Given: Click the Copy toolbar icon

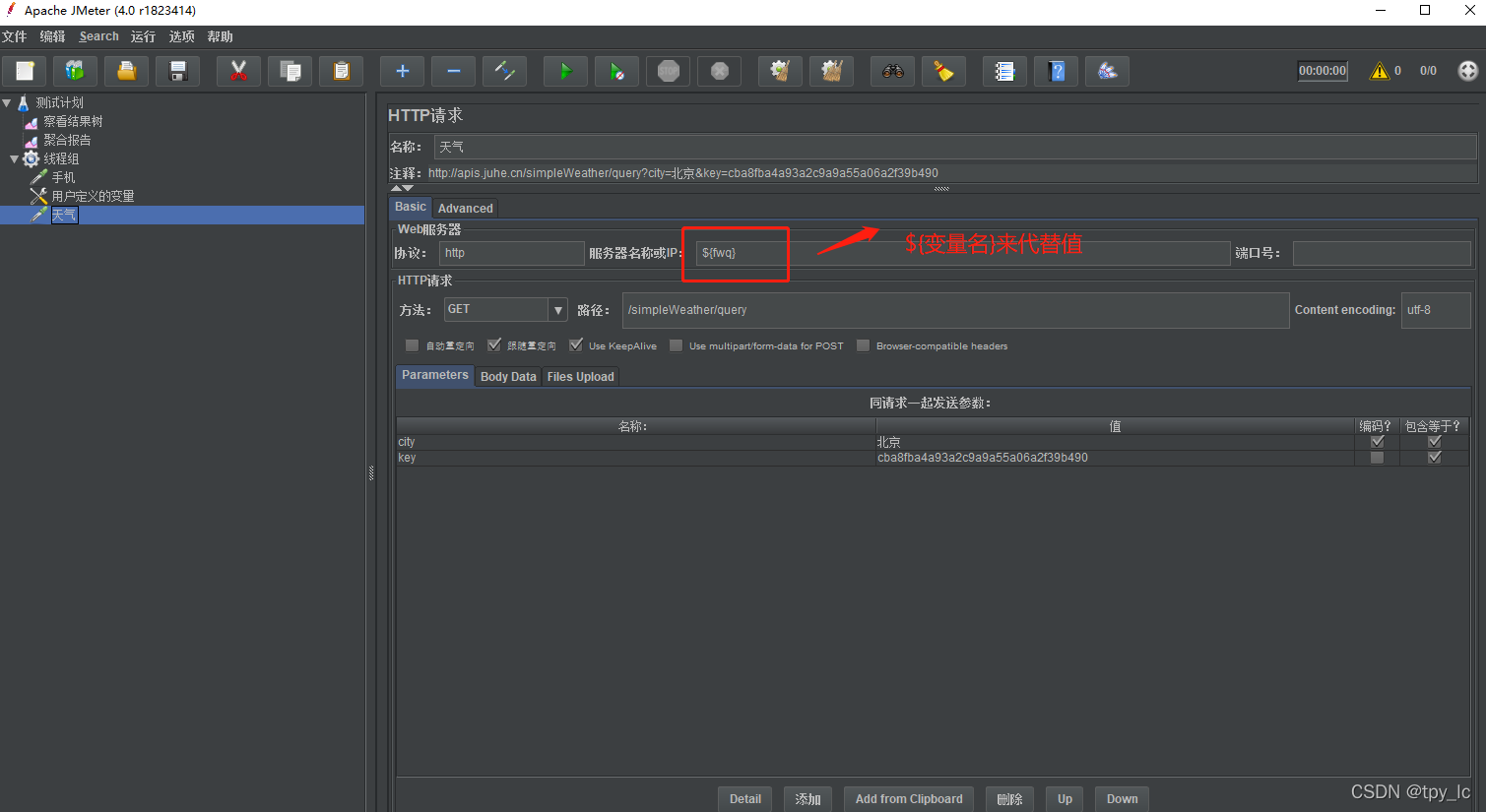Looking at the screenshot, I should [290, 71].
